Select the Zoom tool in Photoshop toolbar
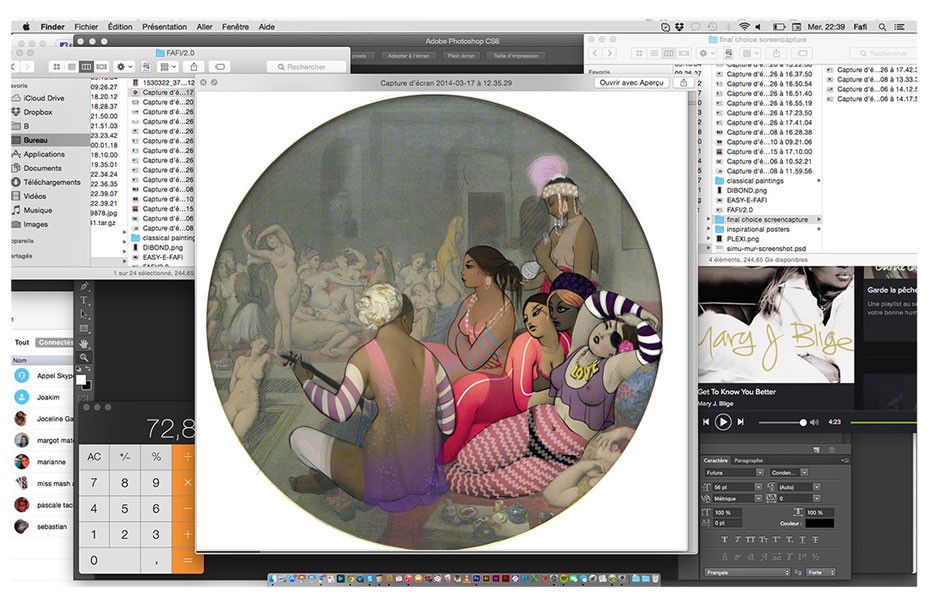The height and width of the screenshot is (600, 930). coord(84,358)
